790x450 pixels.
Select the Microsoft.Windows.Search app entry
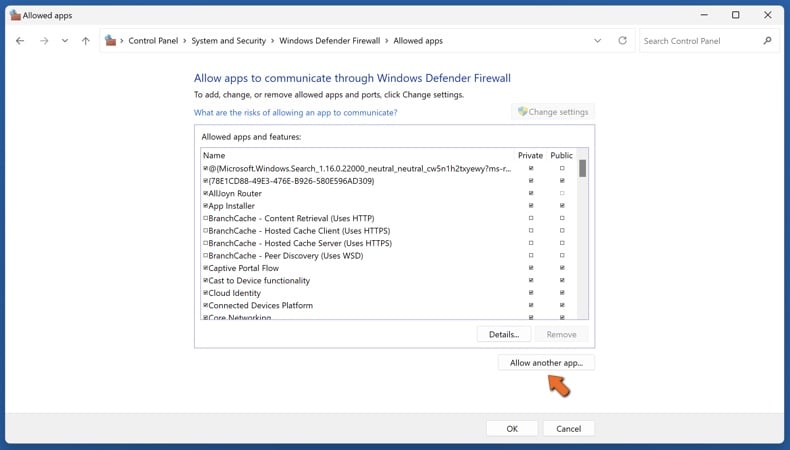coord(388,168)
